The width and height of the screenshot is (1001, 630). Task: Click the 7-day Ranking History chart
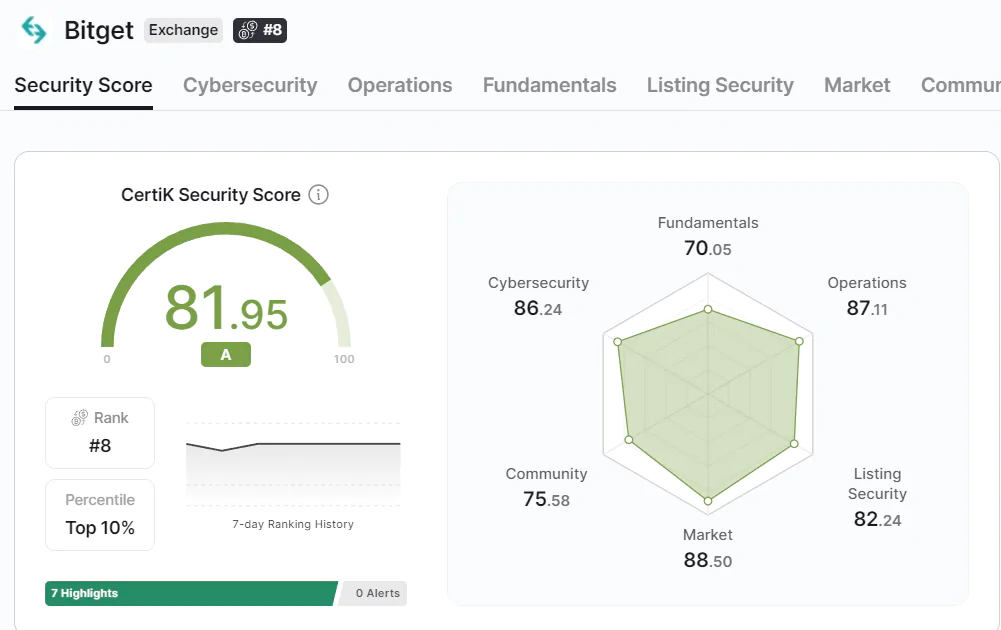tap(293, 465)
